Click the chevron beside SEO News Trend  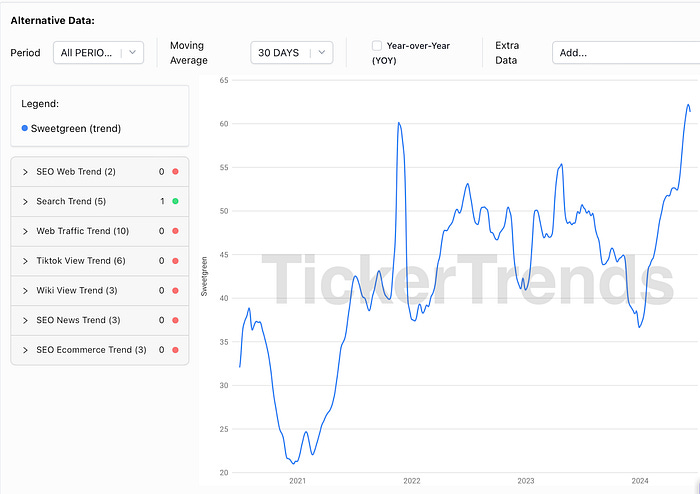25,320
